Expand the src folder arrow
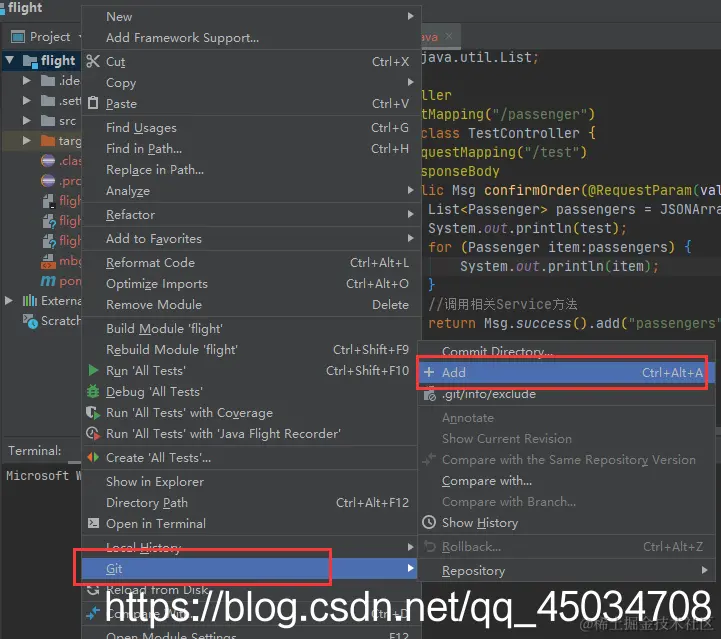The height and width of the screenshot is (639, 721). (x=27, y=120)
